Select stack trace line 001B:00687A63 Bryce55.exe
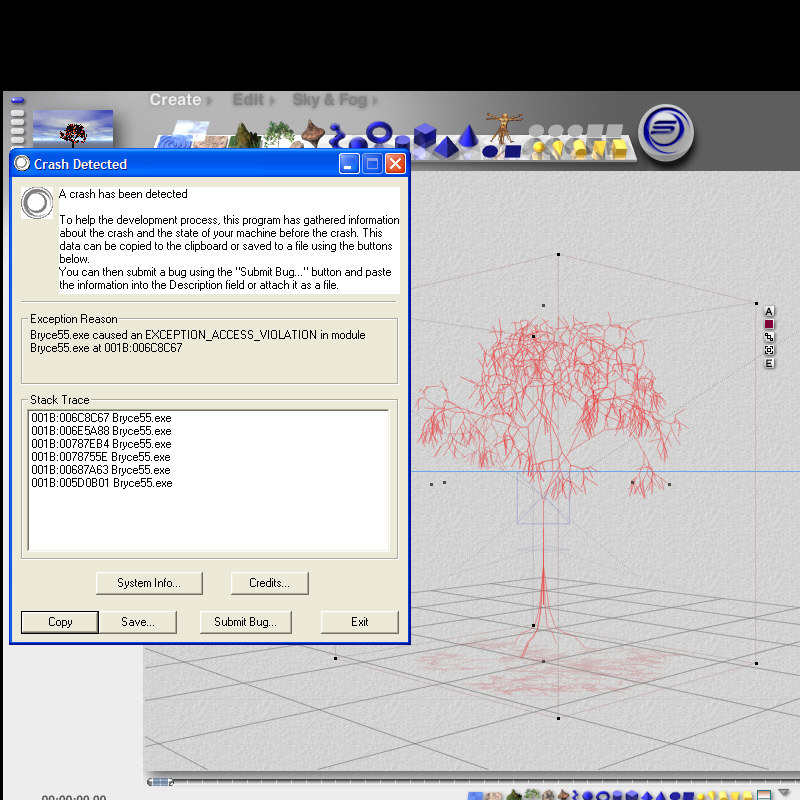This screenshot has height=800, width=800. click(x=101, y=470)
